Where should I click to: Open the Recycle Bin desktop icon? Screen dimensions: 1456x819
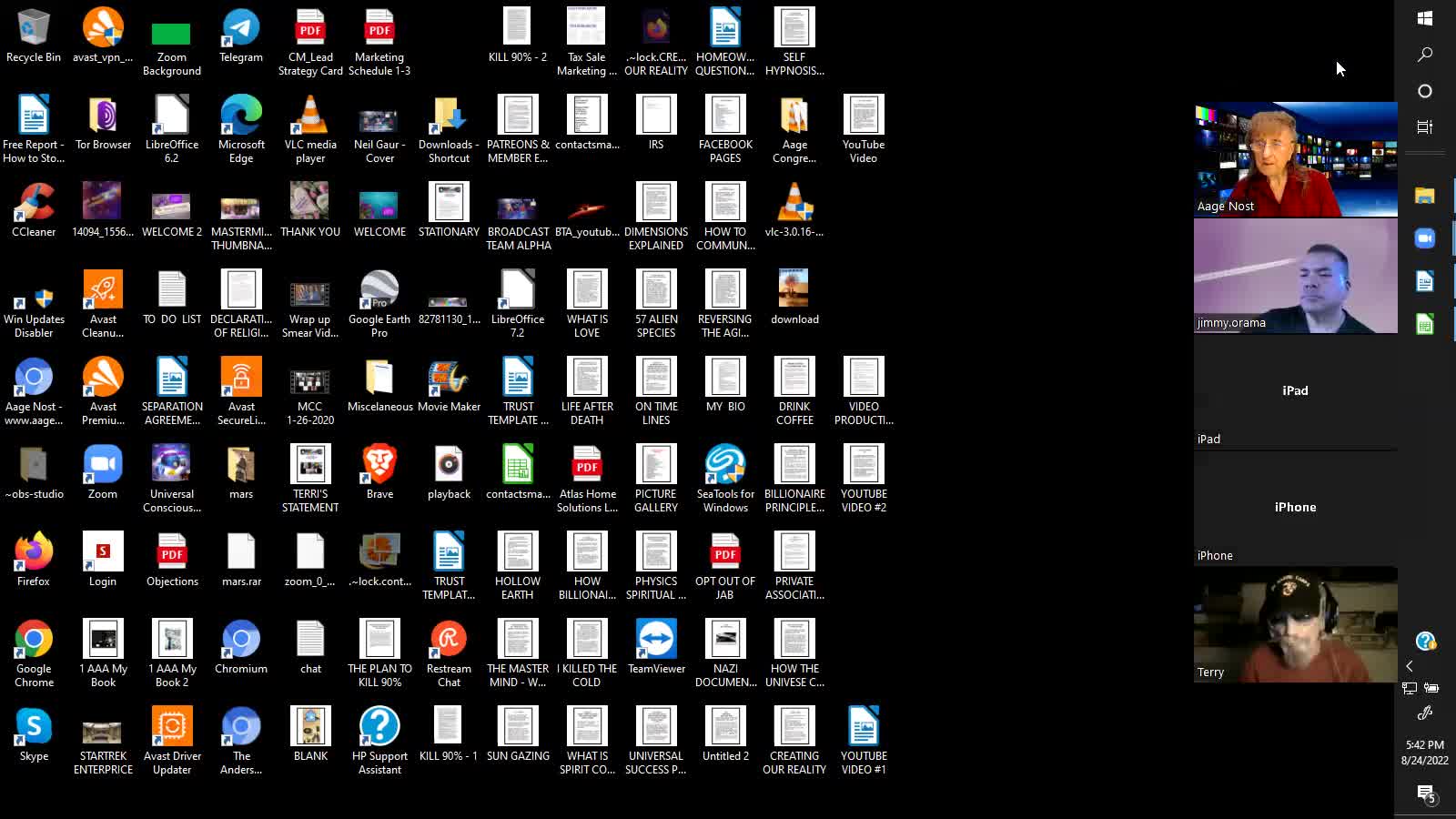[34, 36]
